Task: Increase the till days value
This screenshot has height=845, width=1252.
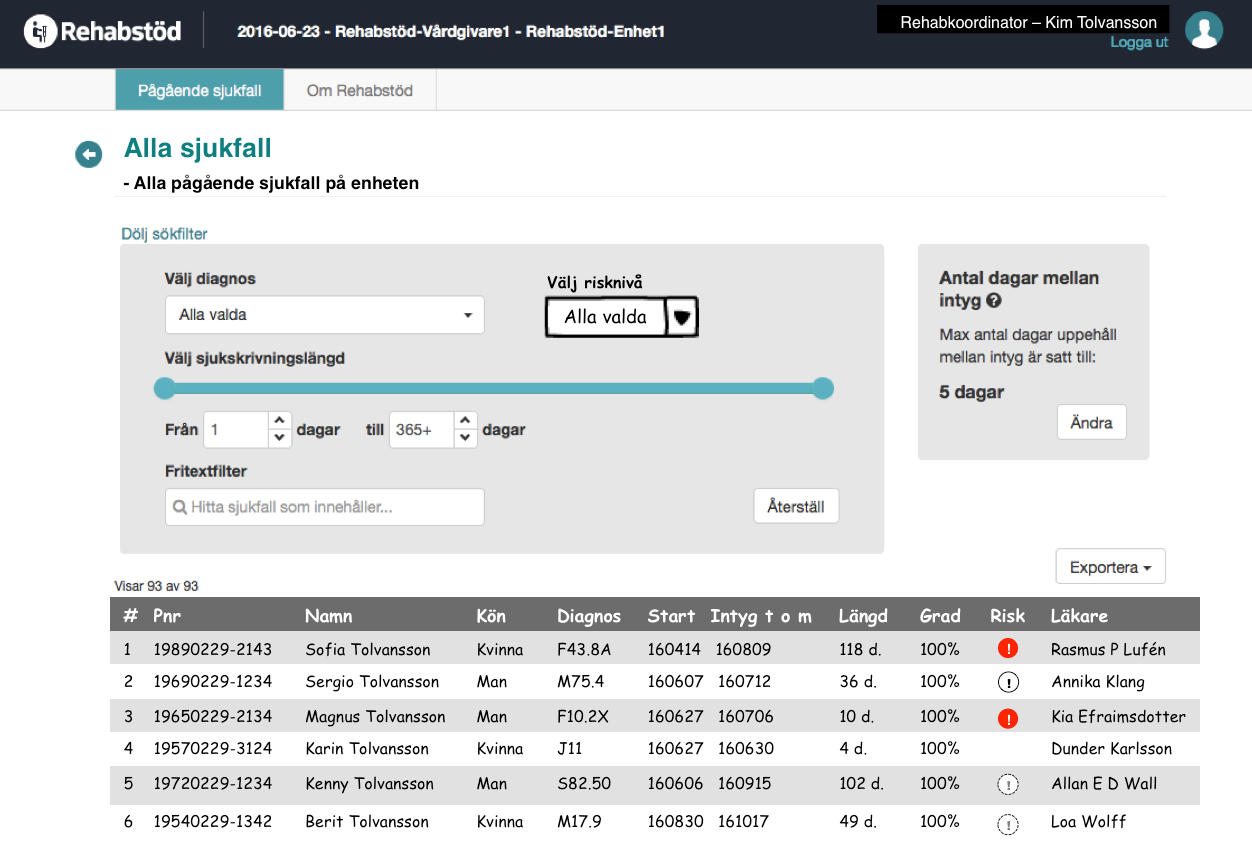Action: pyautogui.click(x=465, y=421)
